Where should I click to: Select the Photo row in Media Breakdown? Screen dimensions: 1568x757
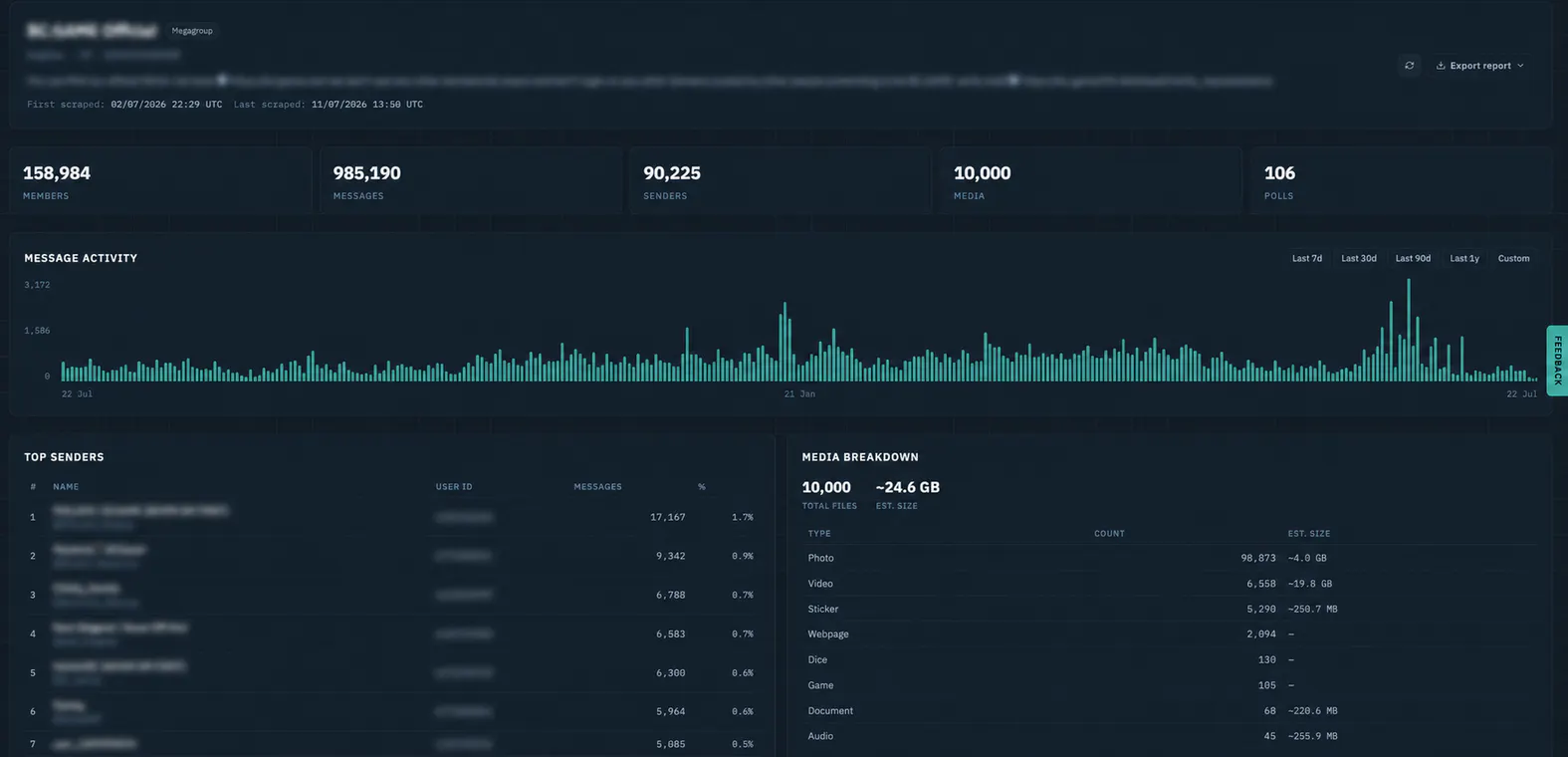point(1170,558)
